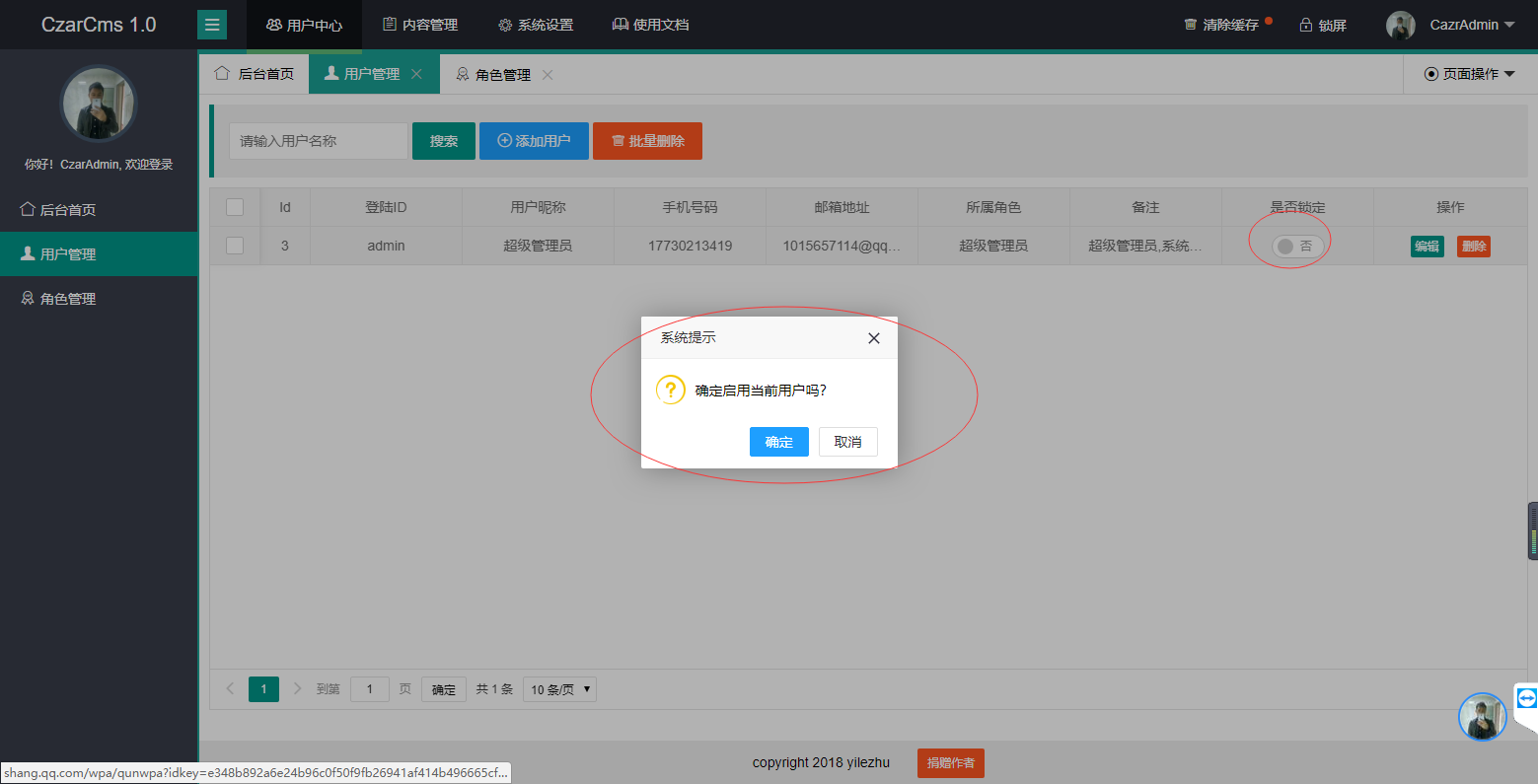Click the 是否锁定 column header
Viewport: 1538px width, 784px height.
(1297, 207)
